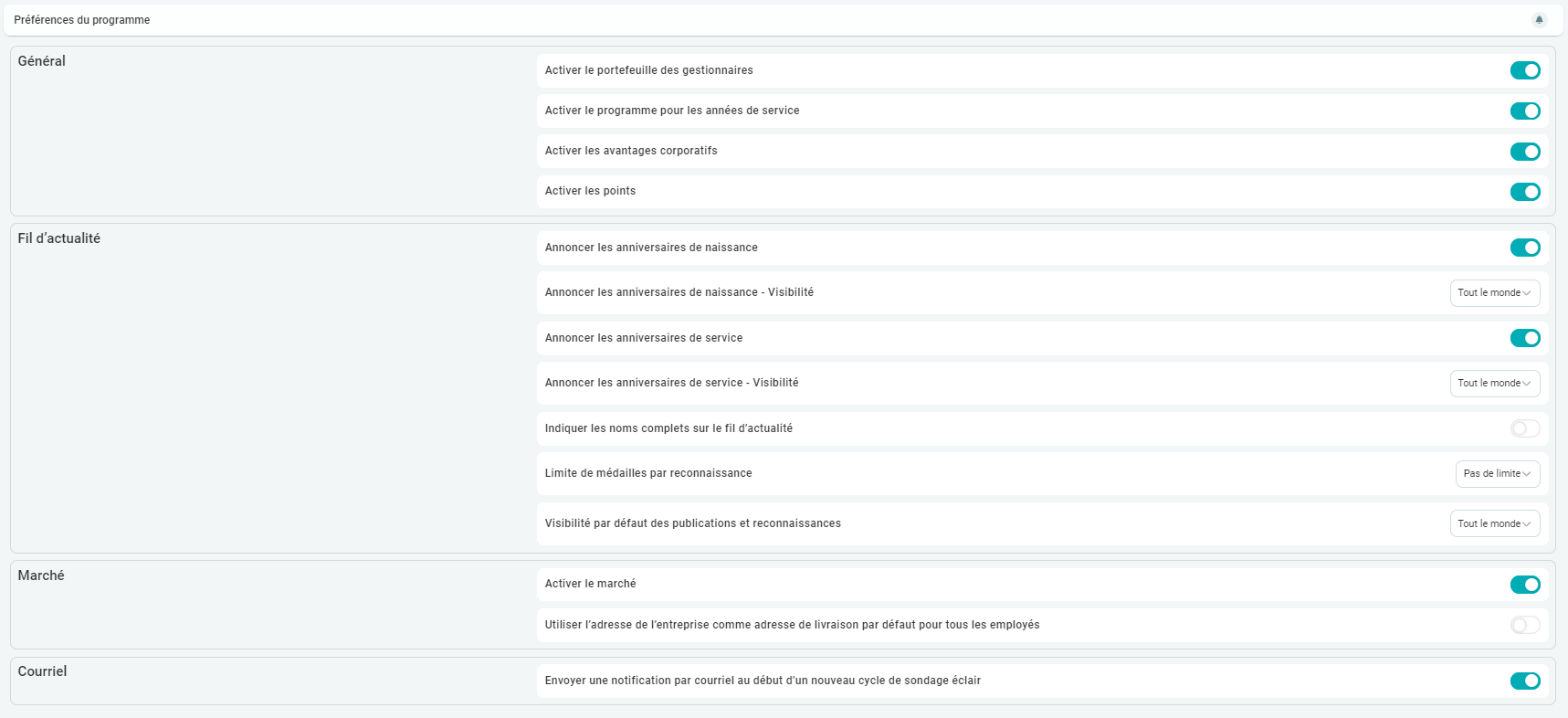Enable full names on fil d'actualité toggle
Screen dimensions: 1568x718
point(1524,428)
